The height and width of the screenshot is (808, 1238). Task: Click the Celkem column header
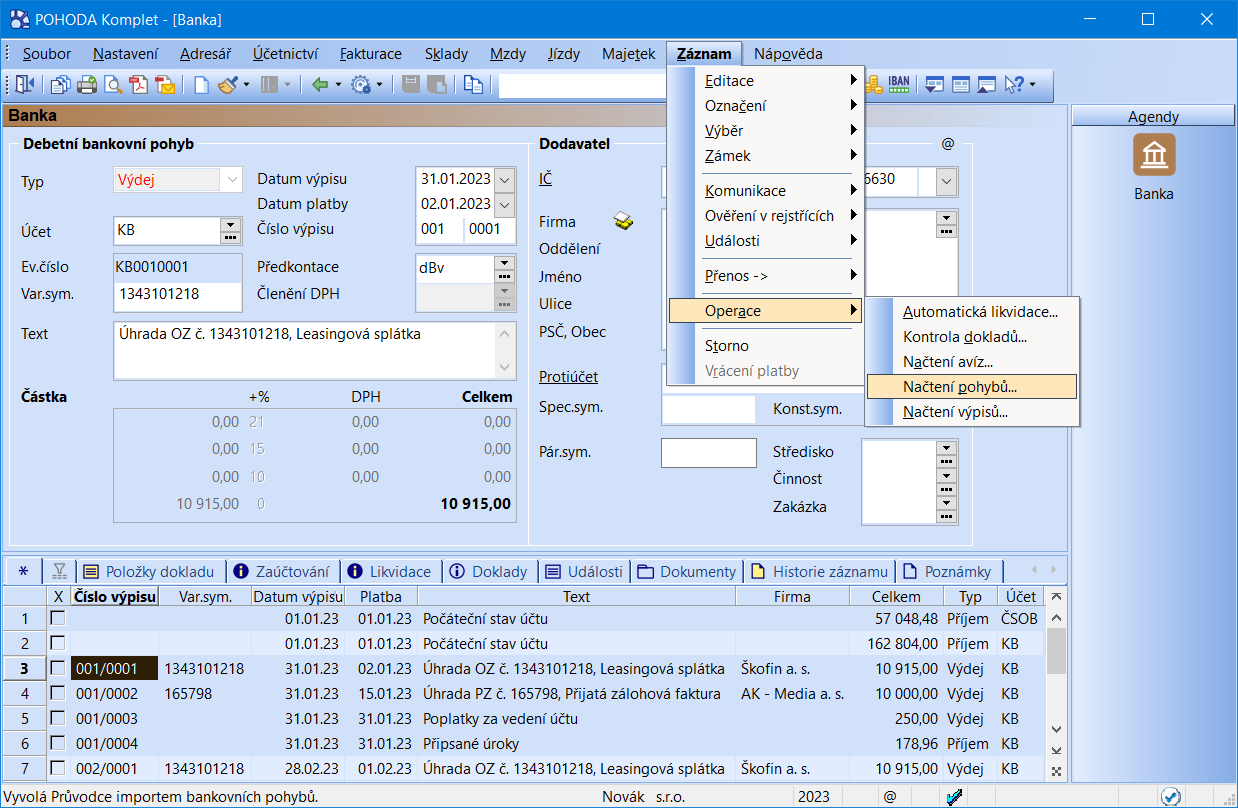pos(896,596)
